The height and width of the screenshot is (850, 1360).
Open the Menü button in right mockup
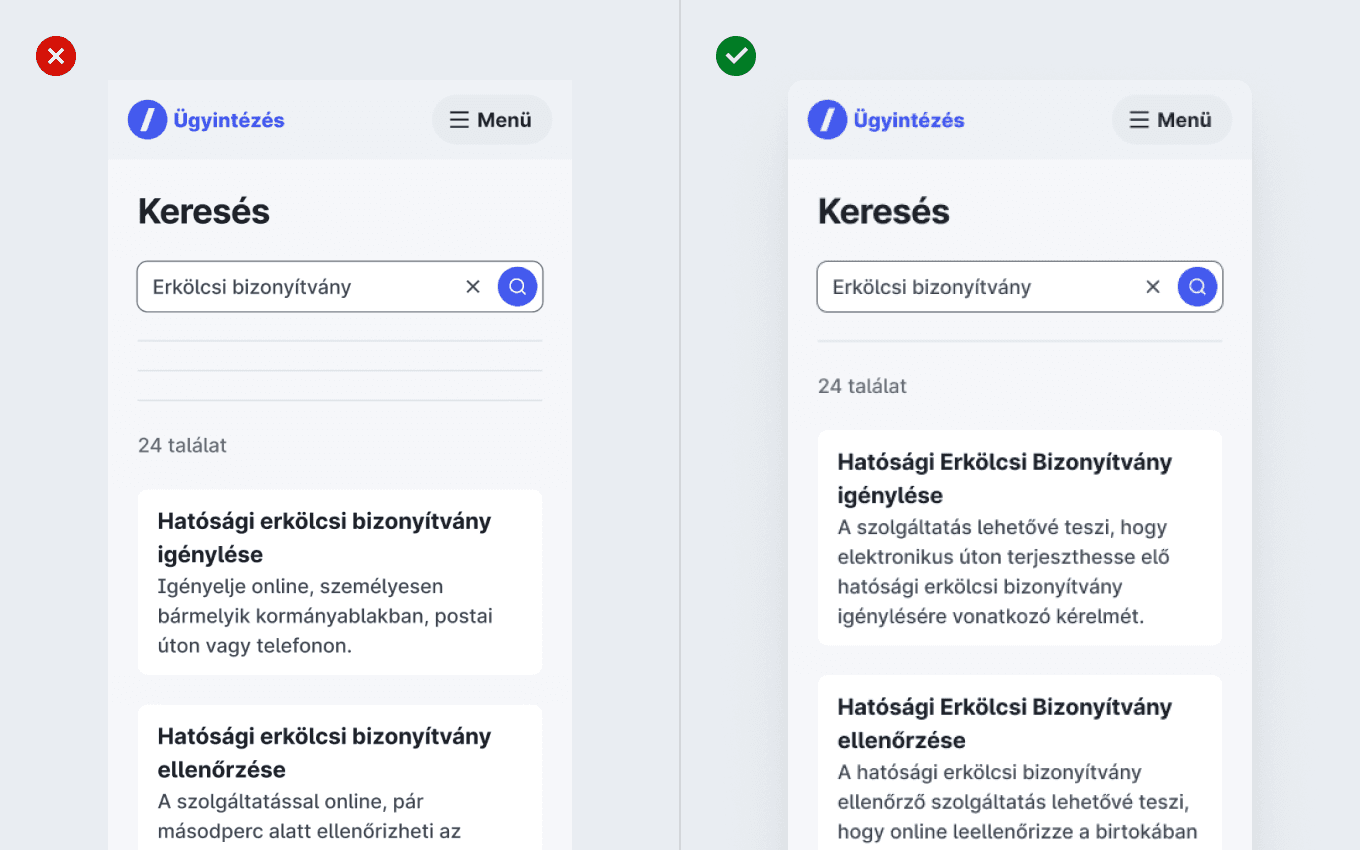click(1172, 120)
